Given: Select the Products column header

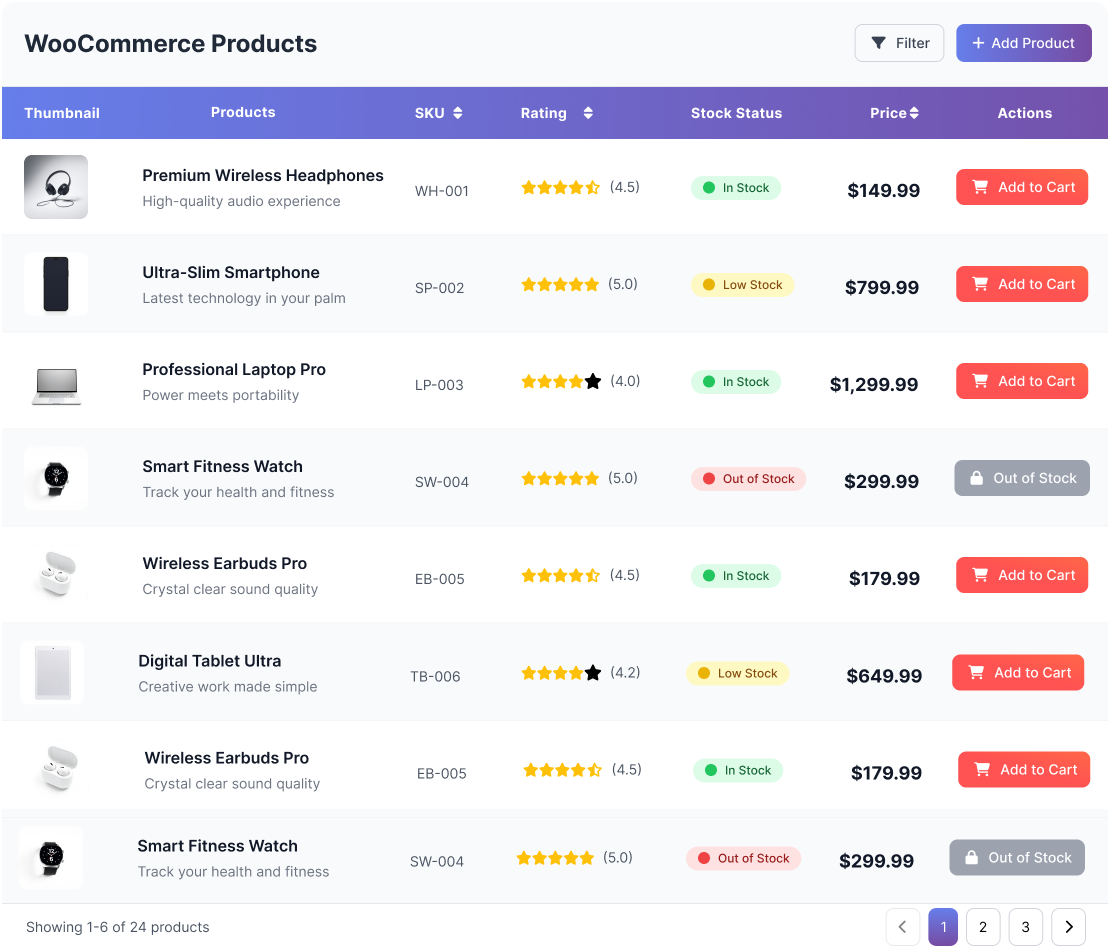Looking at the screenshot, I should (x=243, y=113).
